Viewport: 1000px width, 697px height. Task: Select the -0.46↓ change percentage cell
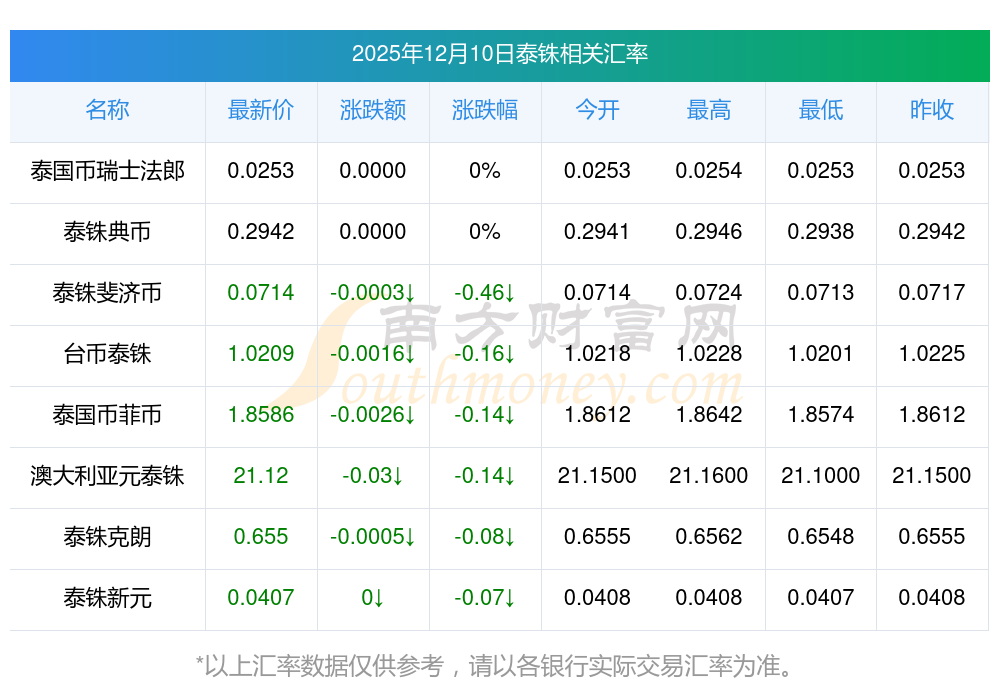click(x=485, y=293)
